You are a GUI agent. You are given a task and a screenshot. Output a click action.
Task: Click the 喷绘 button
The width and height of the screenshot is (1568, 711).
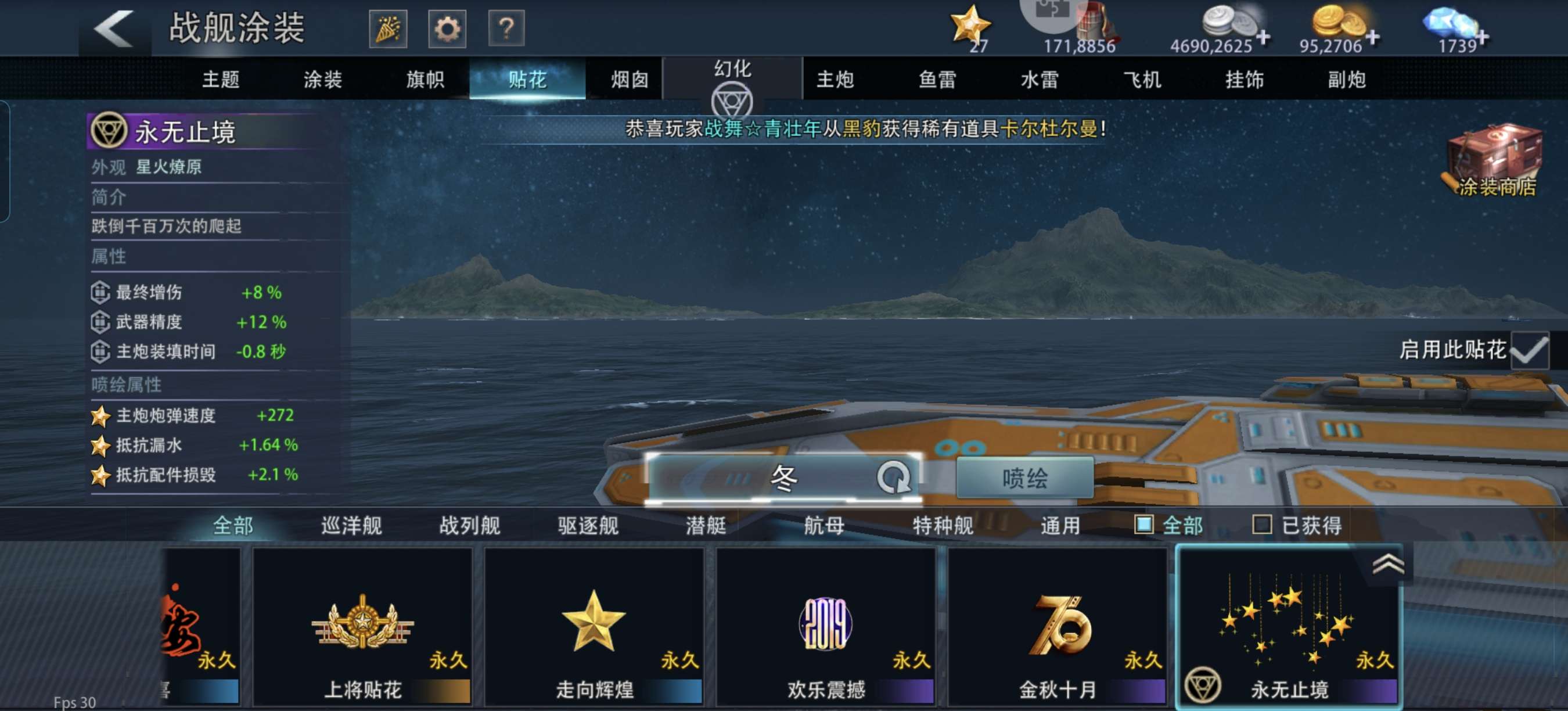(x=1025, y=478)
